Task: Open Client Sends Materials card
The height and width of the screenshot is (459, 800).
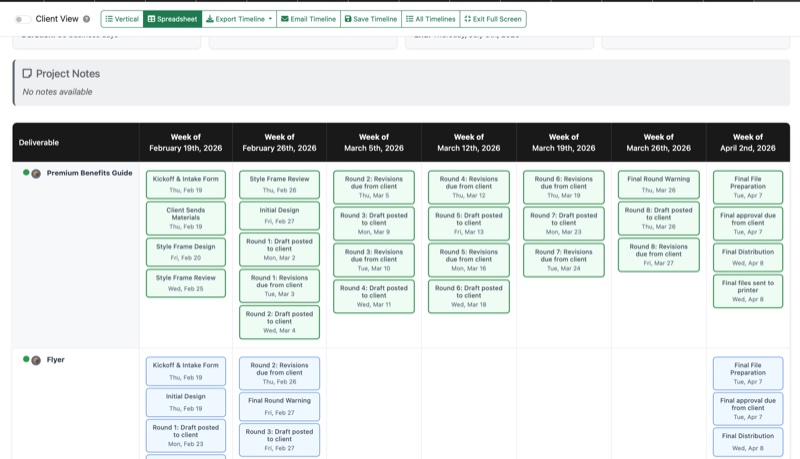Action: coord(186,218)
